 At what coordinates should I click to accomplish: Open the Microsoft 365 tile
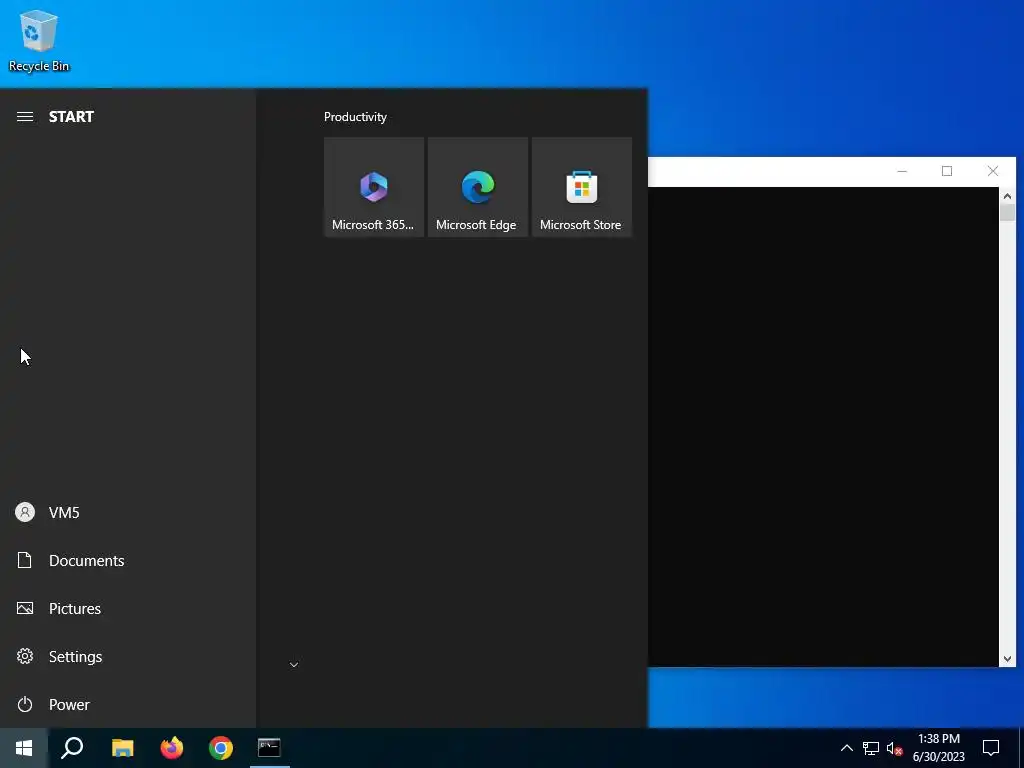coord(374,187)
